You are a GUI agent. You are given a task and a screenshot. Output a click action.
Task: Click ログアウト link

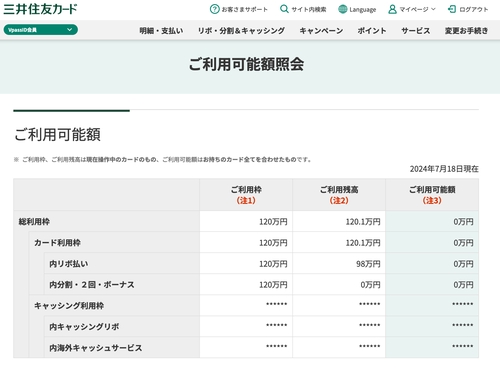click(x=473, y=9)
